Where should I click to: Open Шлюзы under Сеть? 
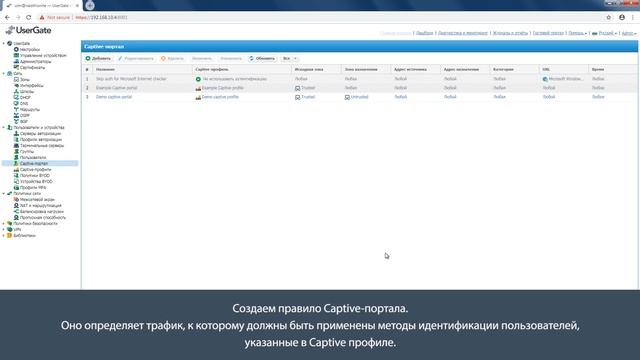(x=27, y=91)
